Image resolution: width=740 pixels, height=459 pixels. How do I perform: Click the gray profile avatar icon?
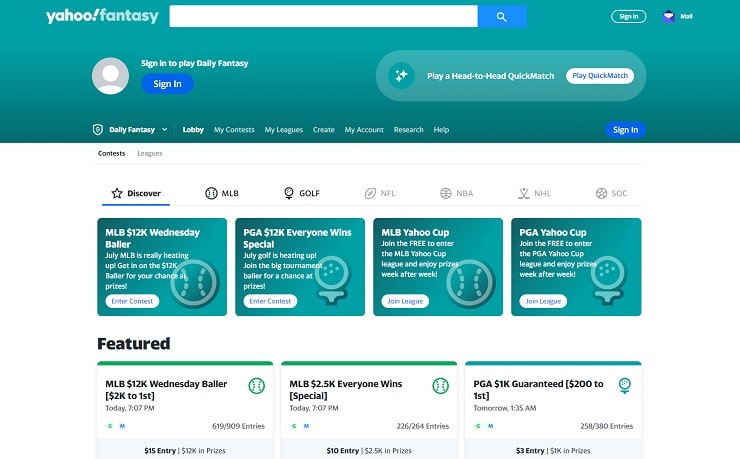[x=110, y=76]
